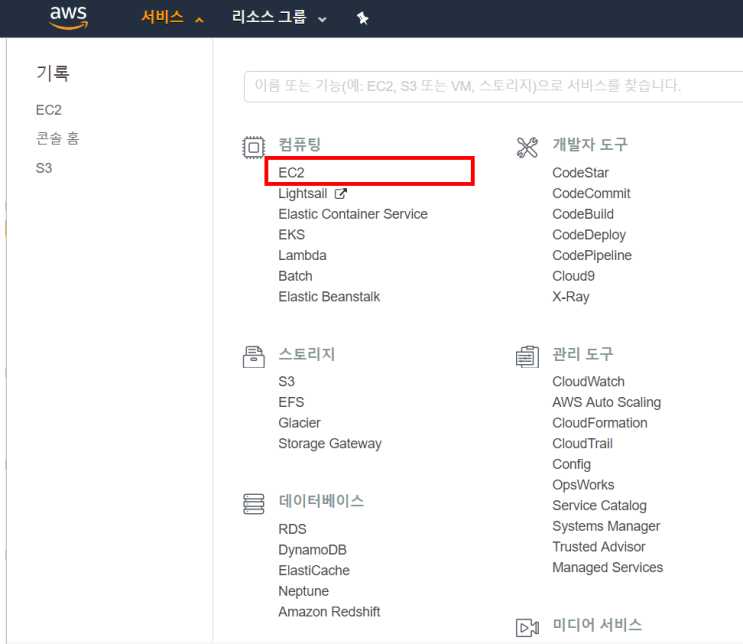Open CodePipeline
743x644 pixels.
click(592, 255)
